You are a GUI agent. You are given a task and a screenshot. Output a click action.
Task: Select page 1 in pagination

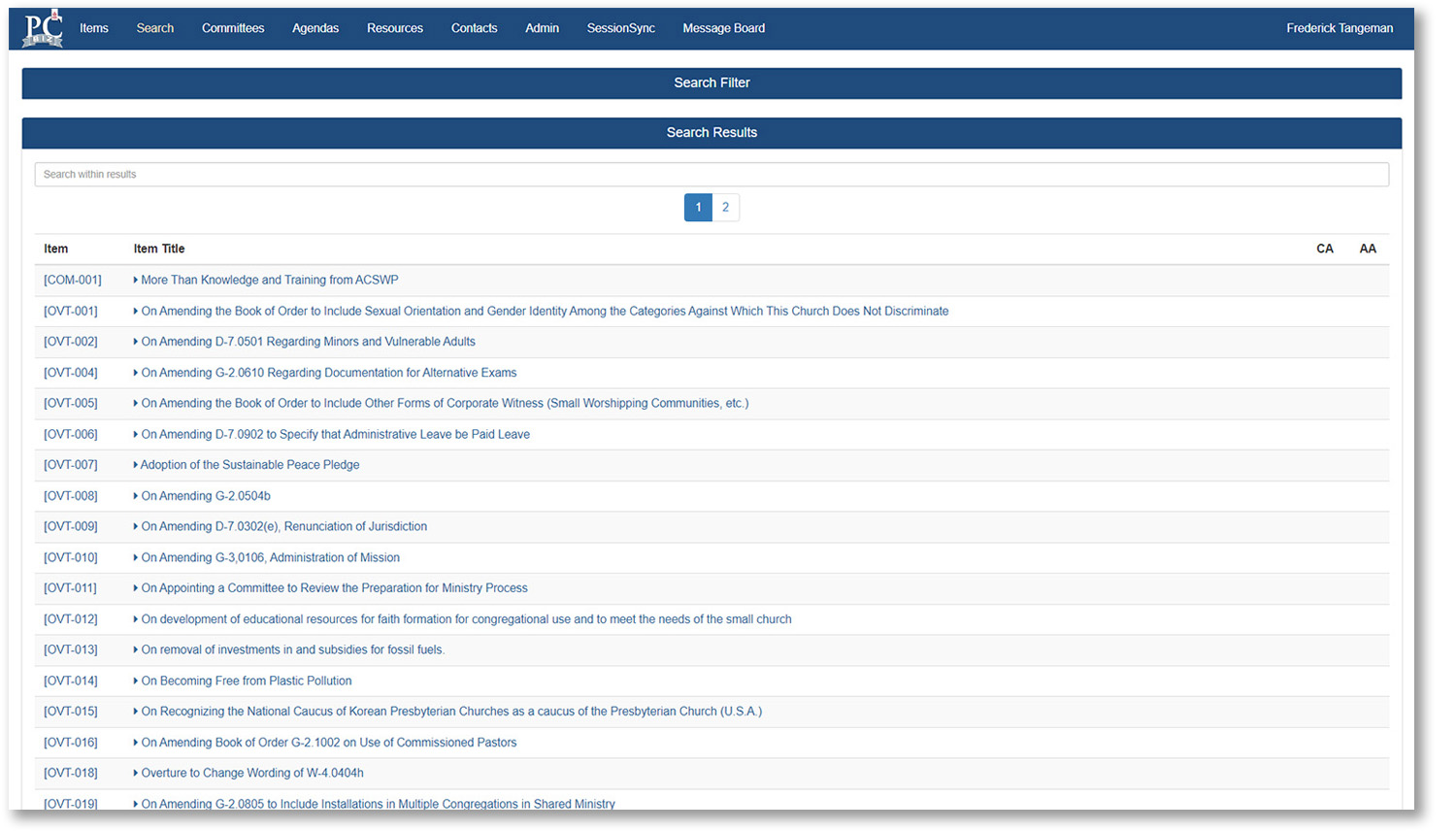coord(698,208)
